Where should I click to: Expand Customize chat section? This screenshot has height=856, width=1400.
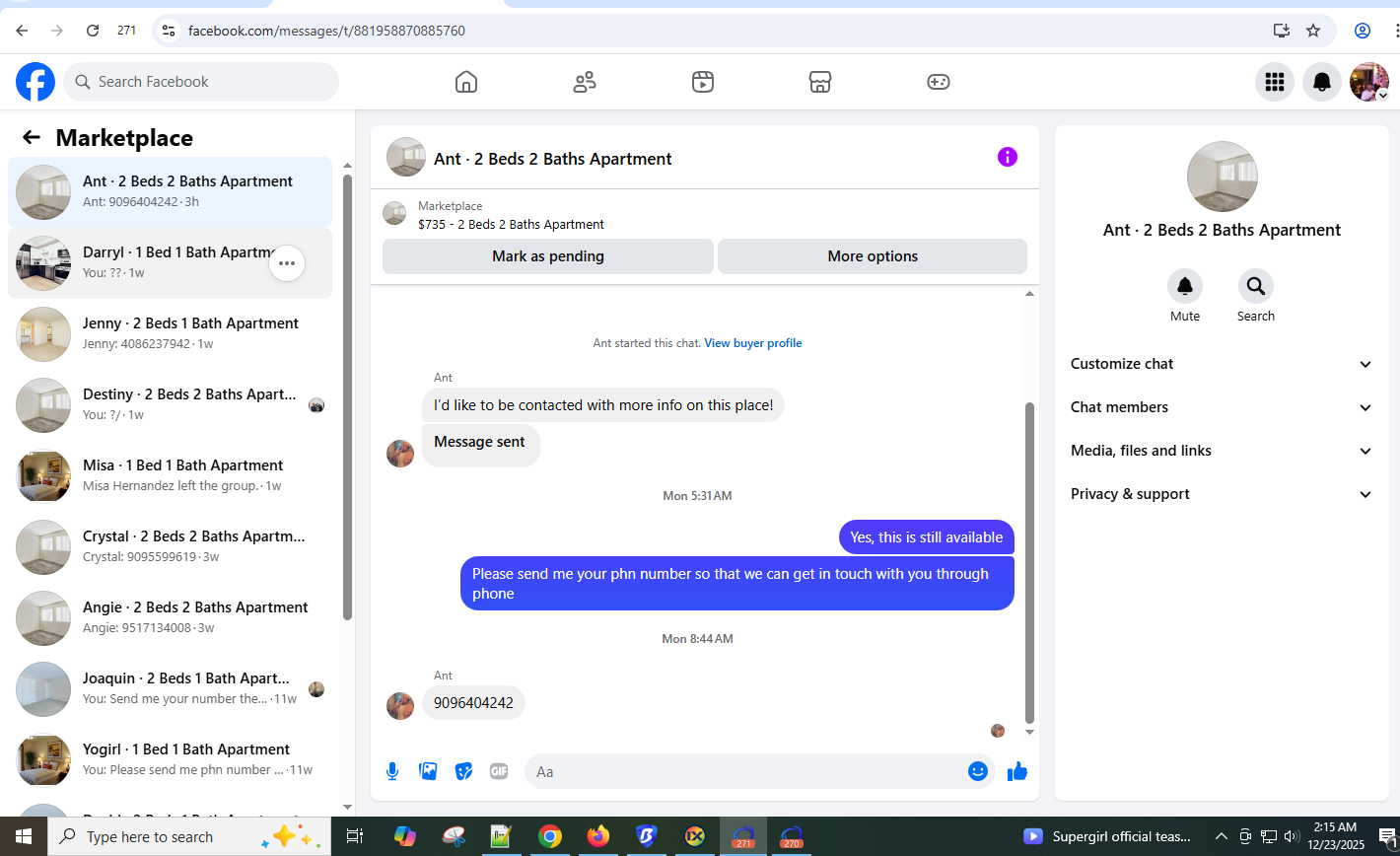[x=1222, y=364]
